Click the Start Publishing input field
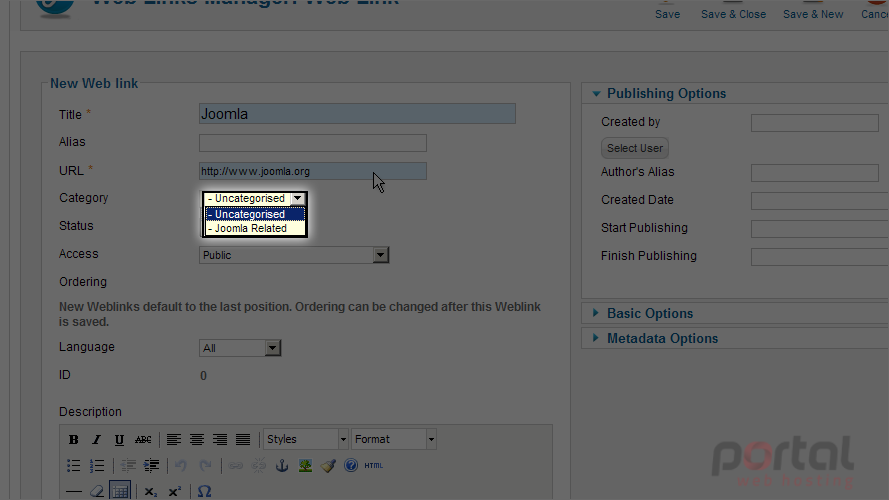The height and width of the screenshot is (500, 889). coord(820,229)
